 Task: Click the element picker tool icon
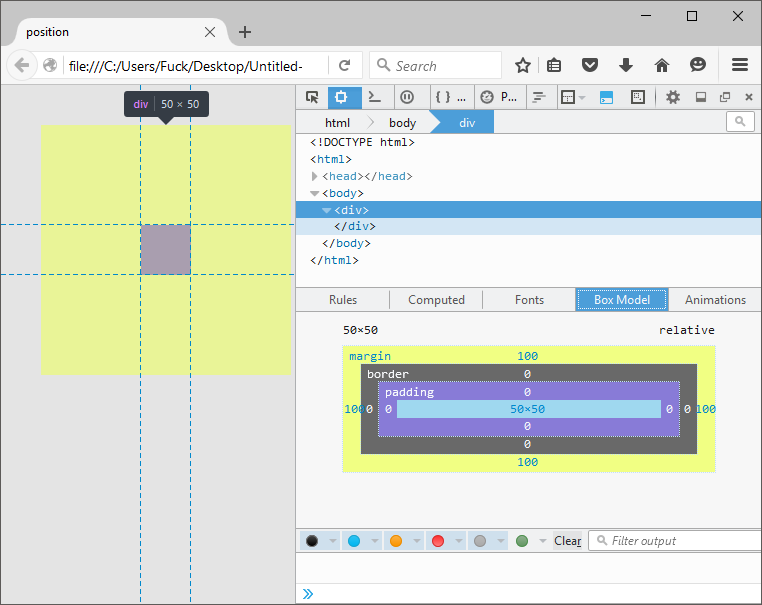pyautogui.click(x=312, y=97)
